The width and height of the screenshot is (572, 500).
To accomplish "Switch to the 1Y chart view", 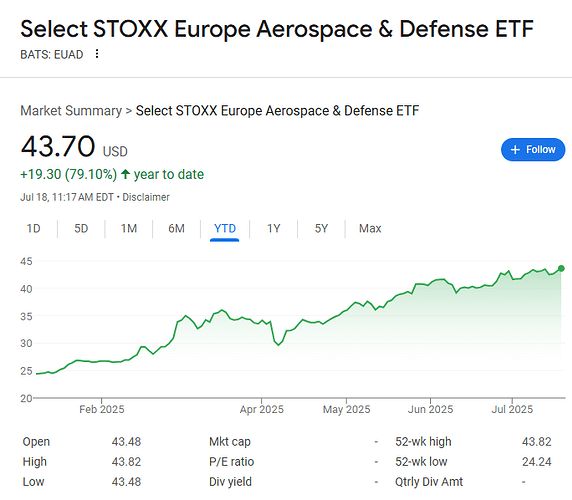I will click(x=274, y=229).
